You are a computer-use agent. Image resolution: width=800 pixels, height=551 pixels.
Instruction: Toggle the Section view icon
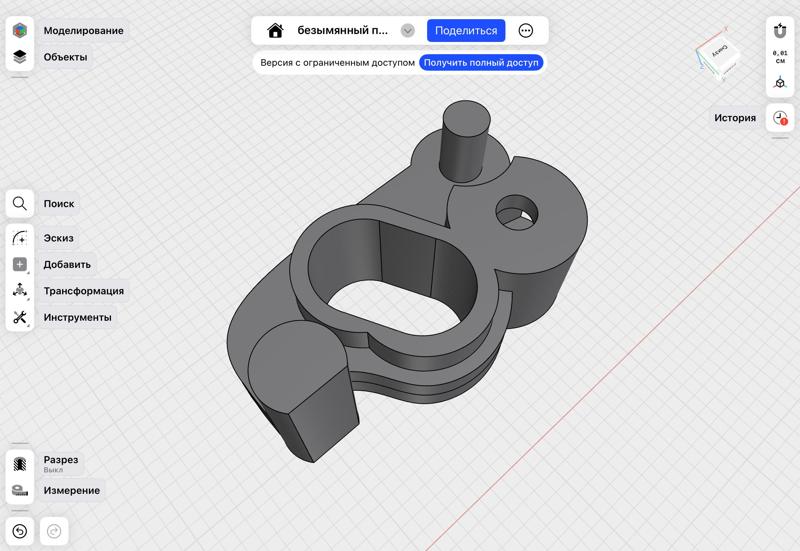[x=20, y=464]
